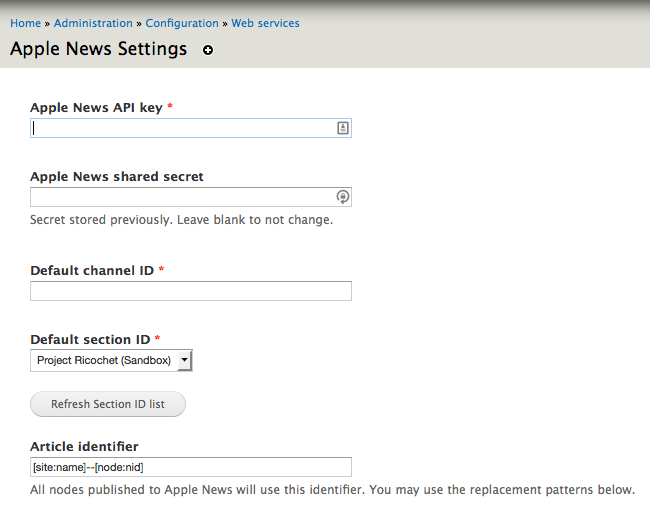Focus the Apple News API key field
Image resolution: width=650 pixels, height=516 pixels.
click(x=191, y=128)
